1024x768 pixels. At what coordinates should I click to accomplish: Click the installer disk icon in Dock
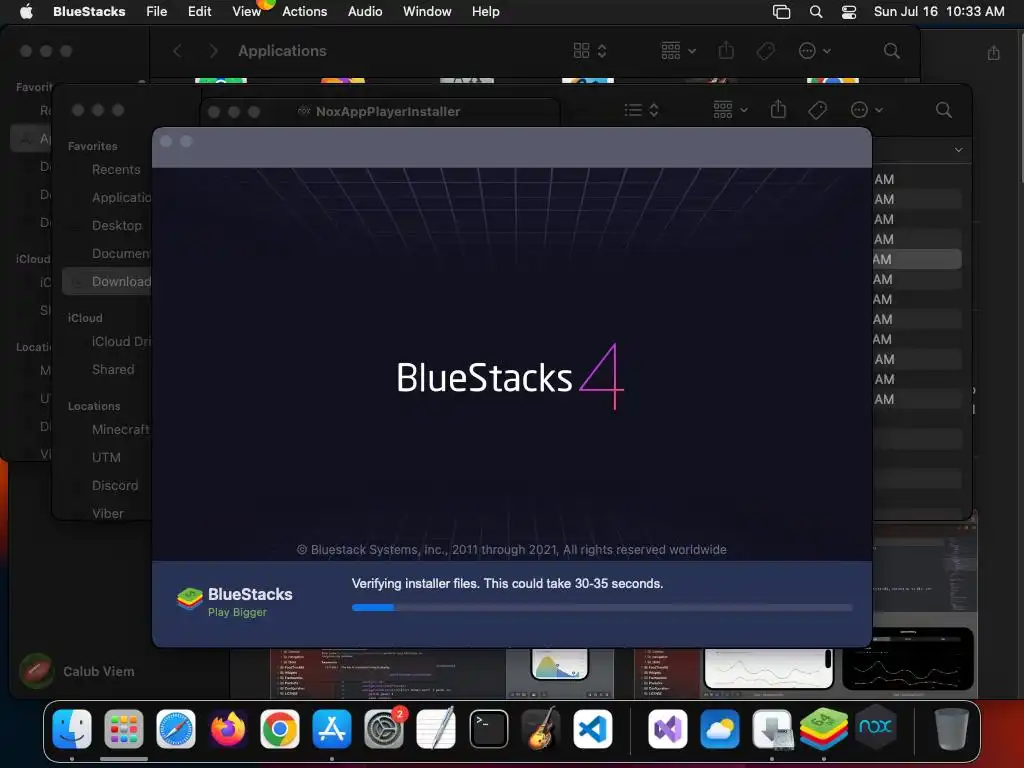772,729
